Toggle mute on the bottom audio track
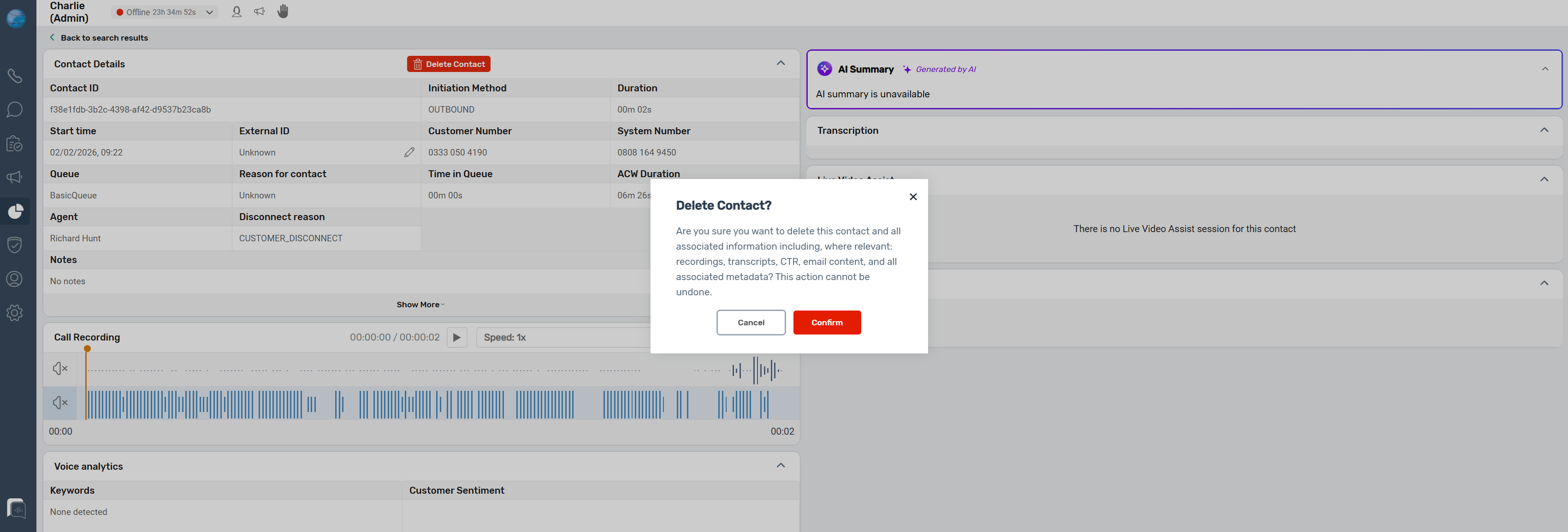Image resolution: width=1568 pixels, height=532 pixels. click(59, 403)
